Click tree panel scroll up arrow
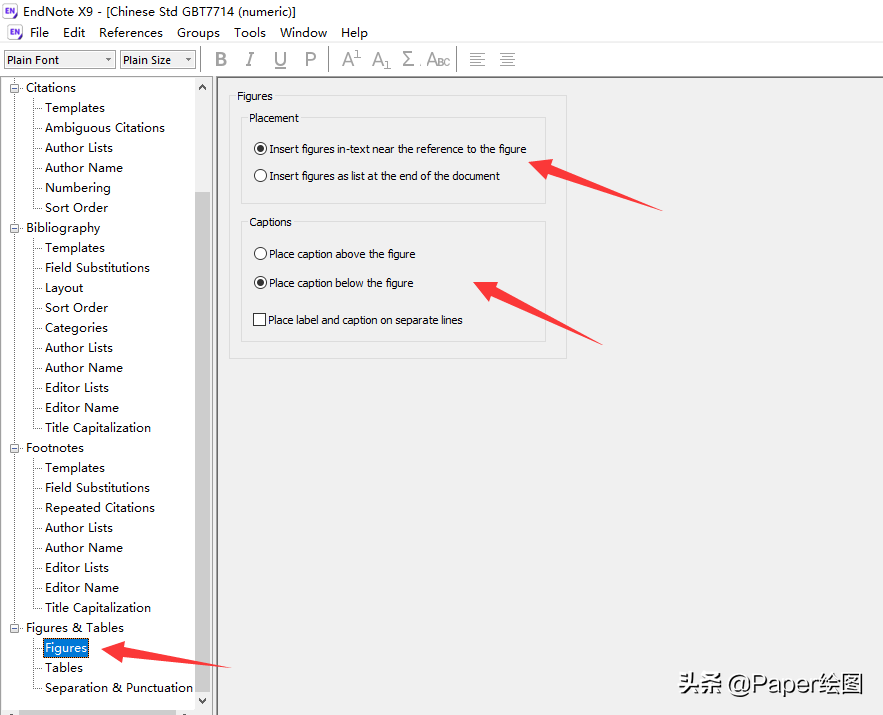 point(203,87)
